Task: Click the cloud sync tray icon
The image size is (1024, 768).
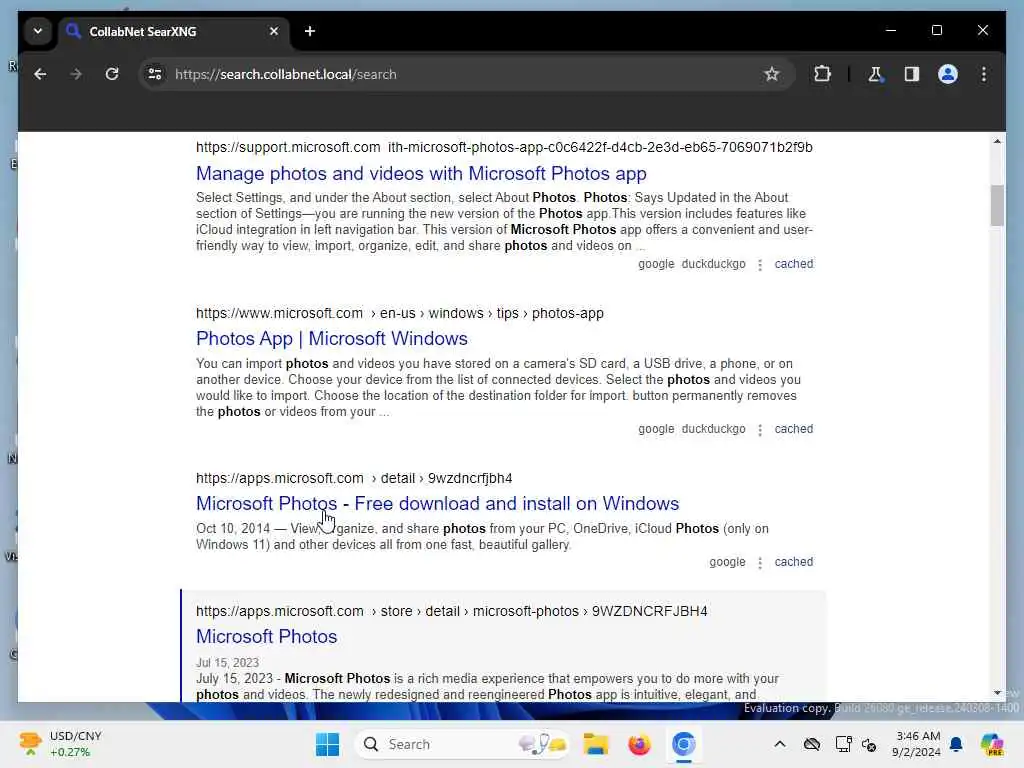Action: coord(812,744)
